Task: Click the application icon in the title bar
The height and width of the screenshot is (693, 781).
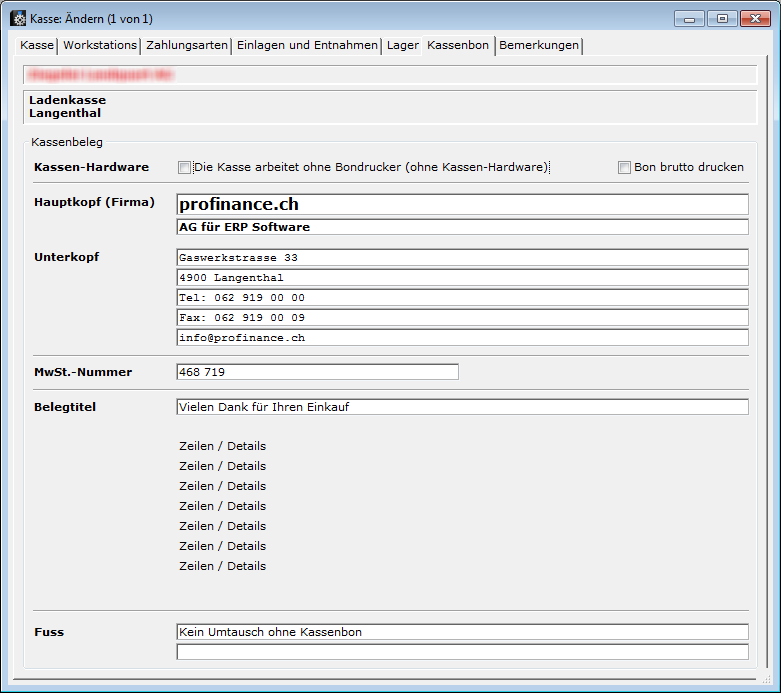Action: tap(18, 19)
